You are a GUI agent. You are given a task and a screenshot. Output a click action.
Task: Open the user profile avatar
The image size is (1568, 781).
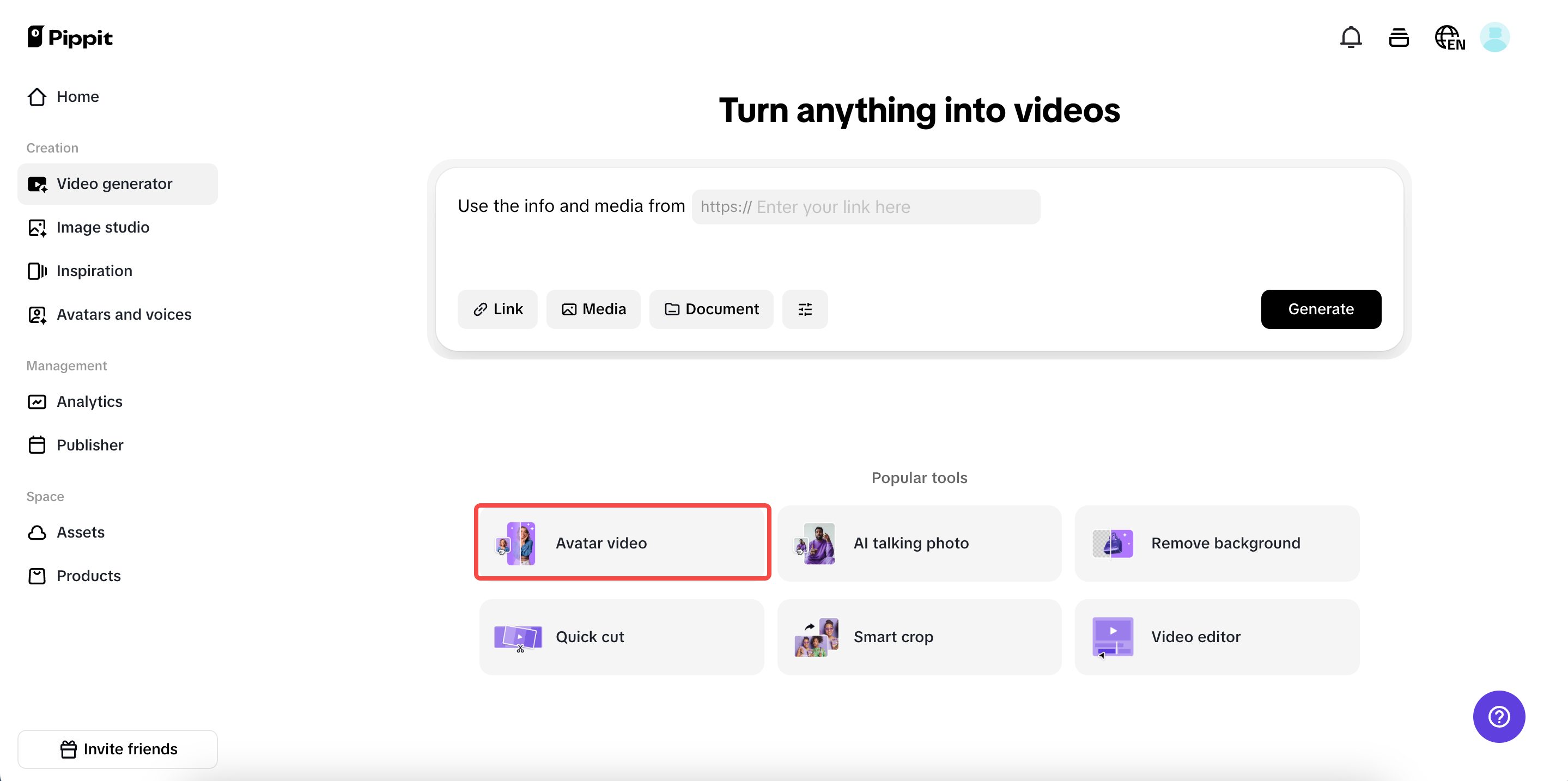pos(1494,38)
